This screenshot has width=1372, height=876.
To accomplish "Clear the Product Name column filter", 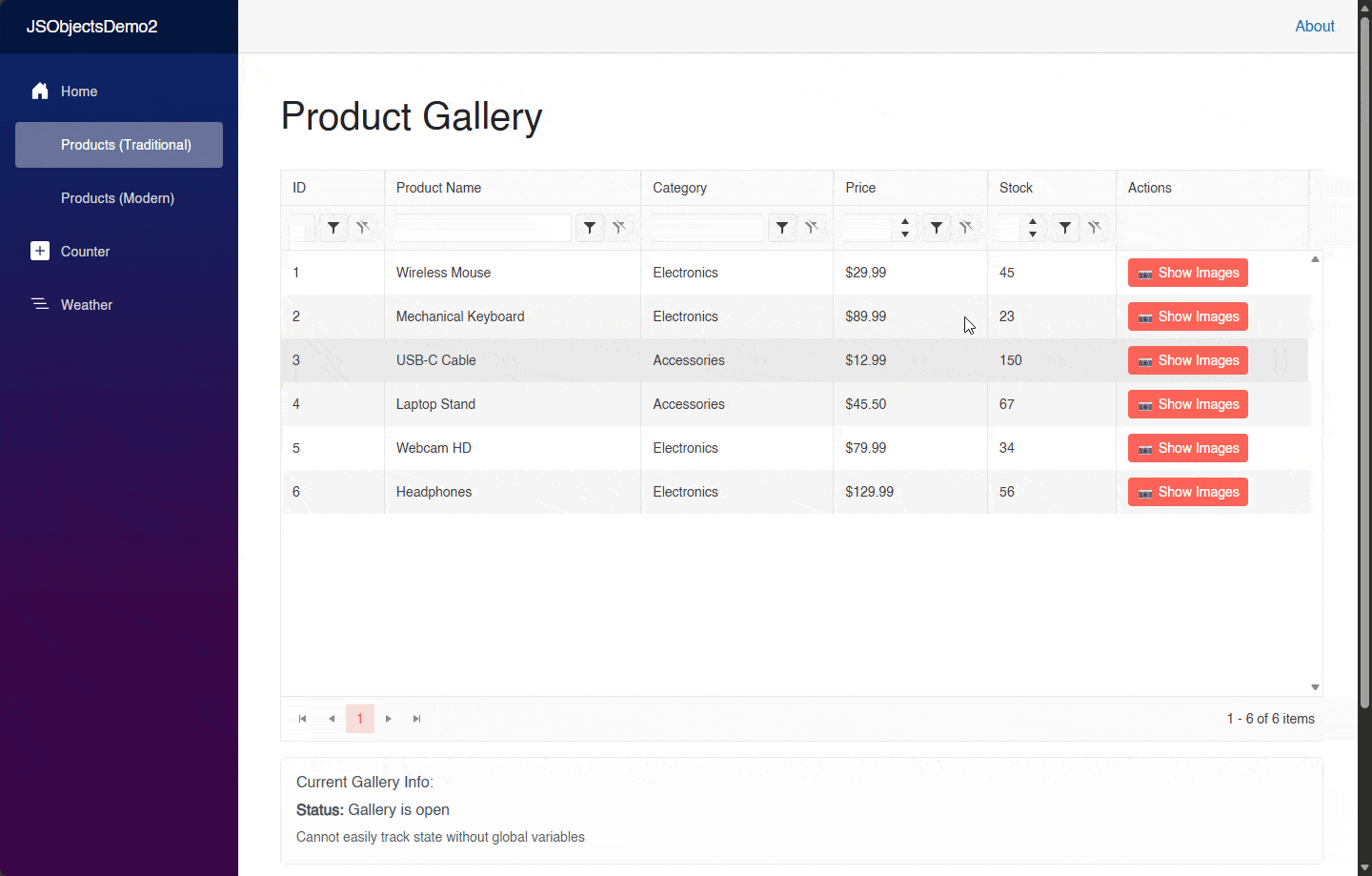I will click(619, 228).
